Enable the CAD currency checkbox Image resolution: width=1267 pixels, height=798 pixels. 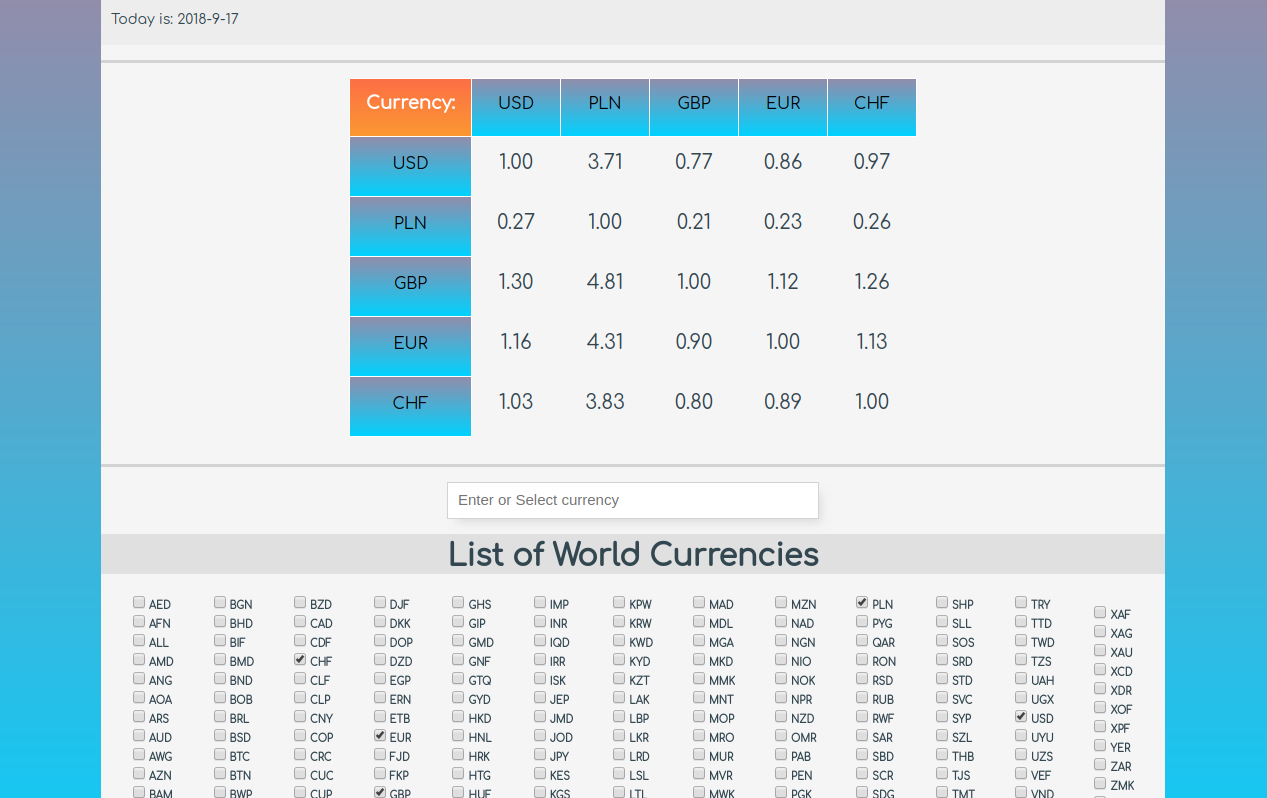300,621
